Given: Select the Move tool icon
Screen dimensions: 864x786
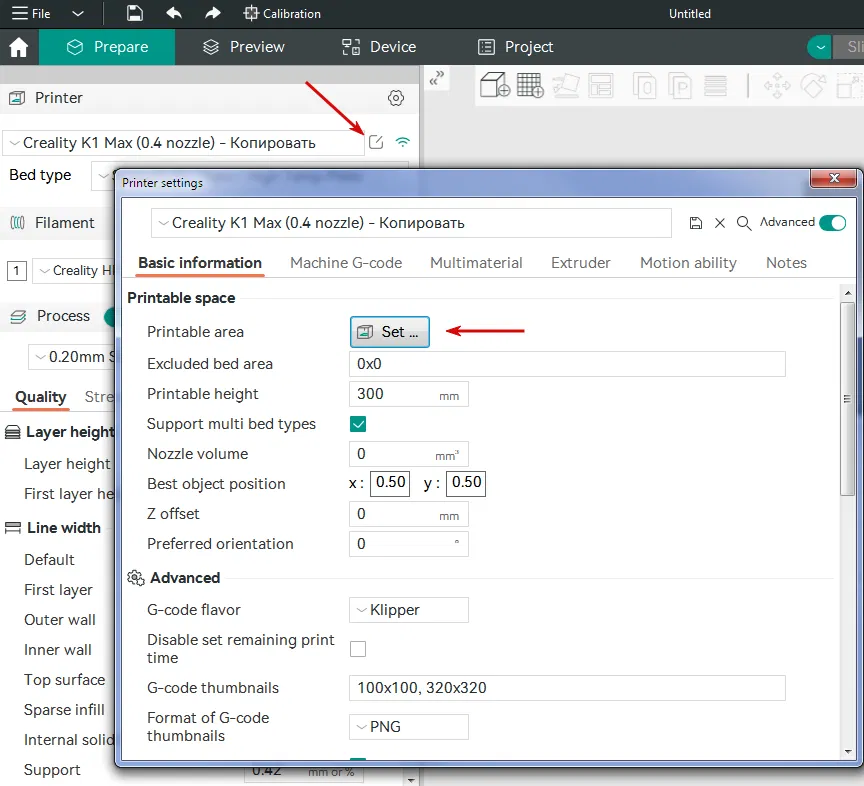Looking at the screenshot, I should pos(777,86).
